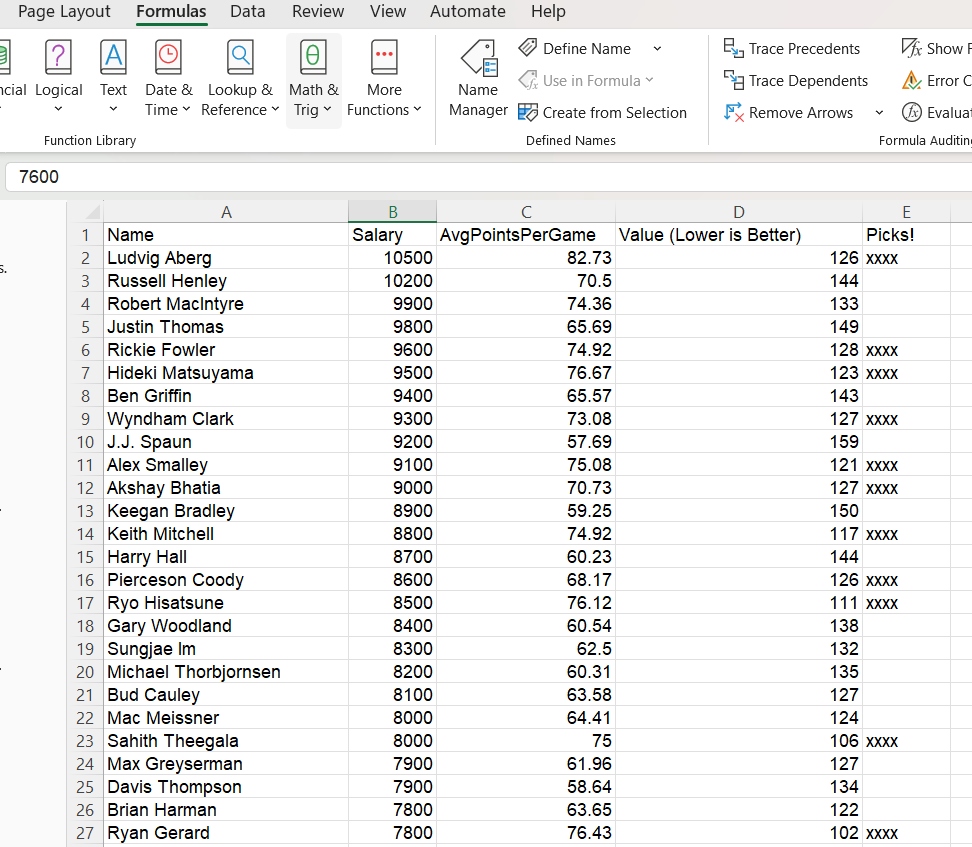The image size is (972, 847).
Task: Click cell with name Ludvig Aberg
Action: pos(226,258)
